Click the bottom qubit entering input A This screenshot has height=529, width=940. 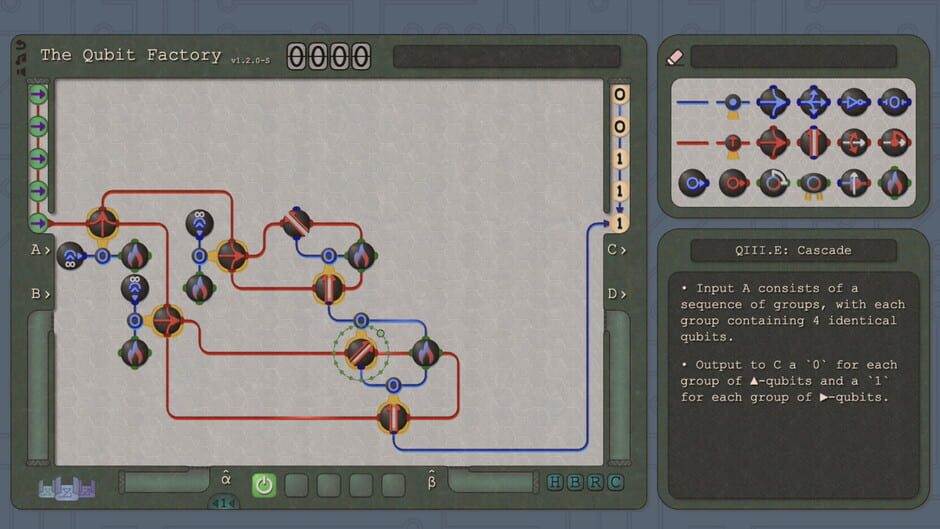[38, 223]
